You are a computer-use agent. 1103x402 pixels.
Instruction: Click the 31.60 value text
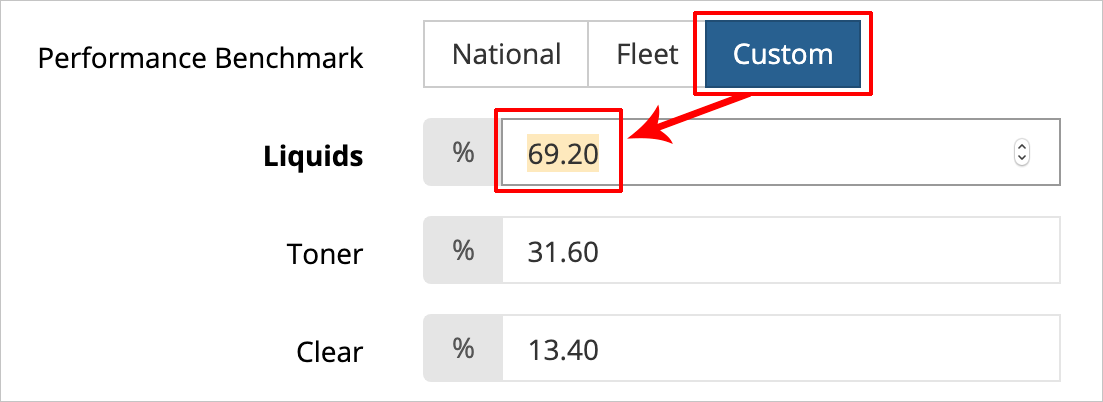coord(563,251)
